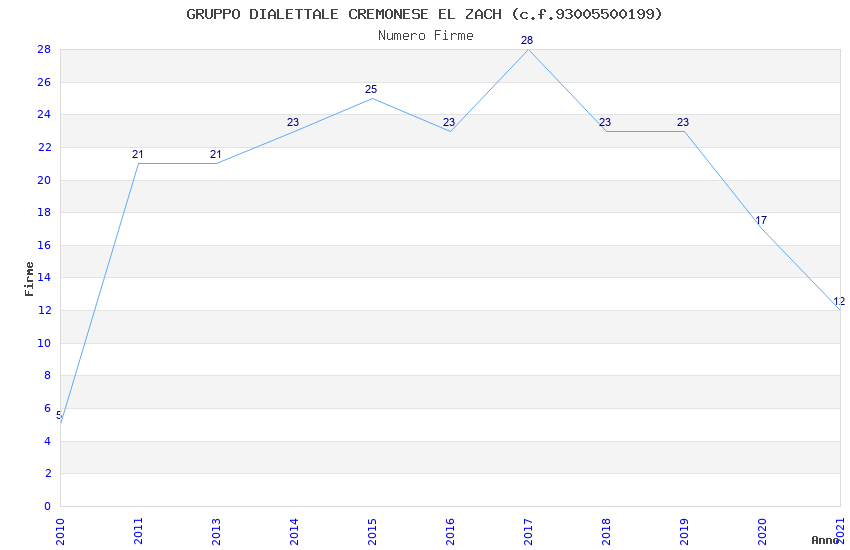This screenshot has width=850, height=550.
Task: Click the y-axis tick value 2
Action: (x=48, y=473)
